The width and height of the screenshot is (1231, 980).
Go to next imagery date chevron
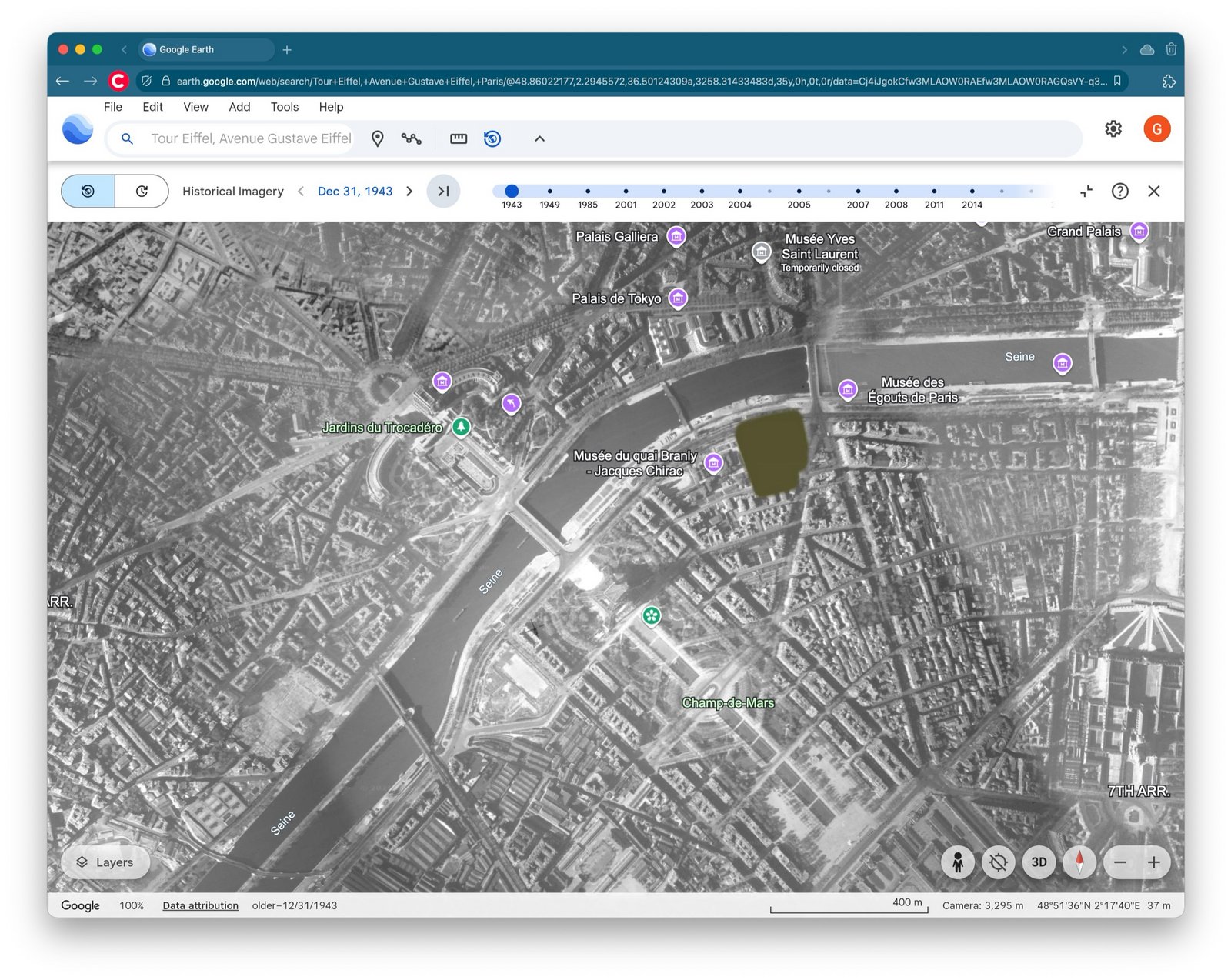click(409, 192)
